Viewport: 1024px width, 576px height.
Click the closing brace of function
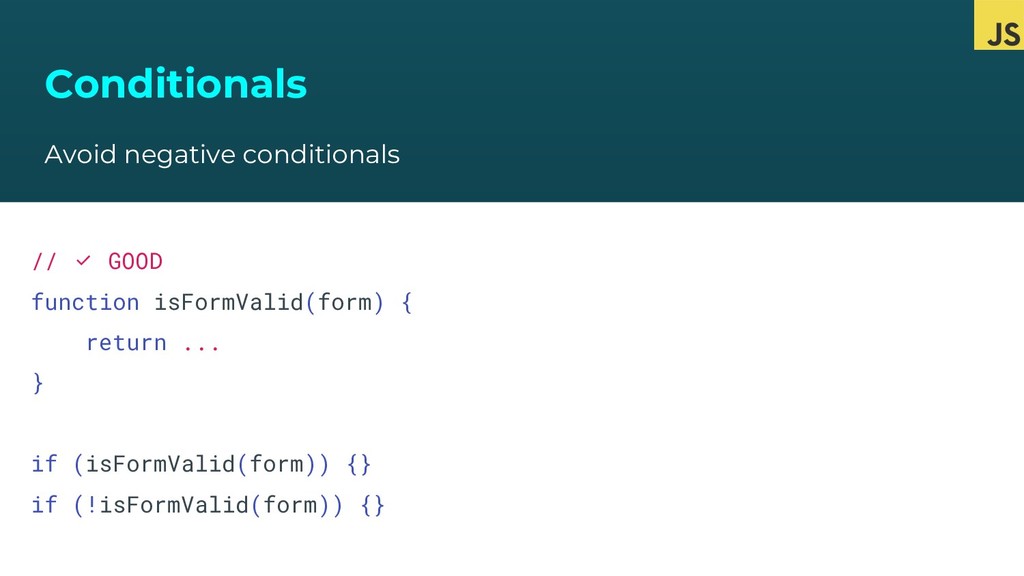38,383
